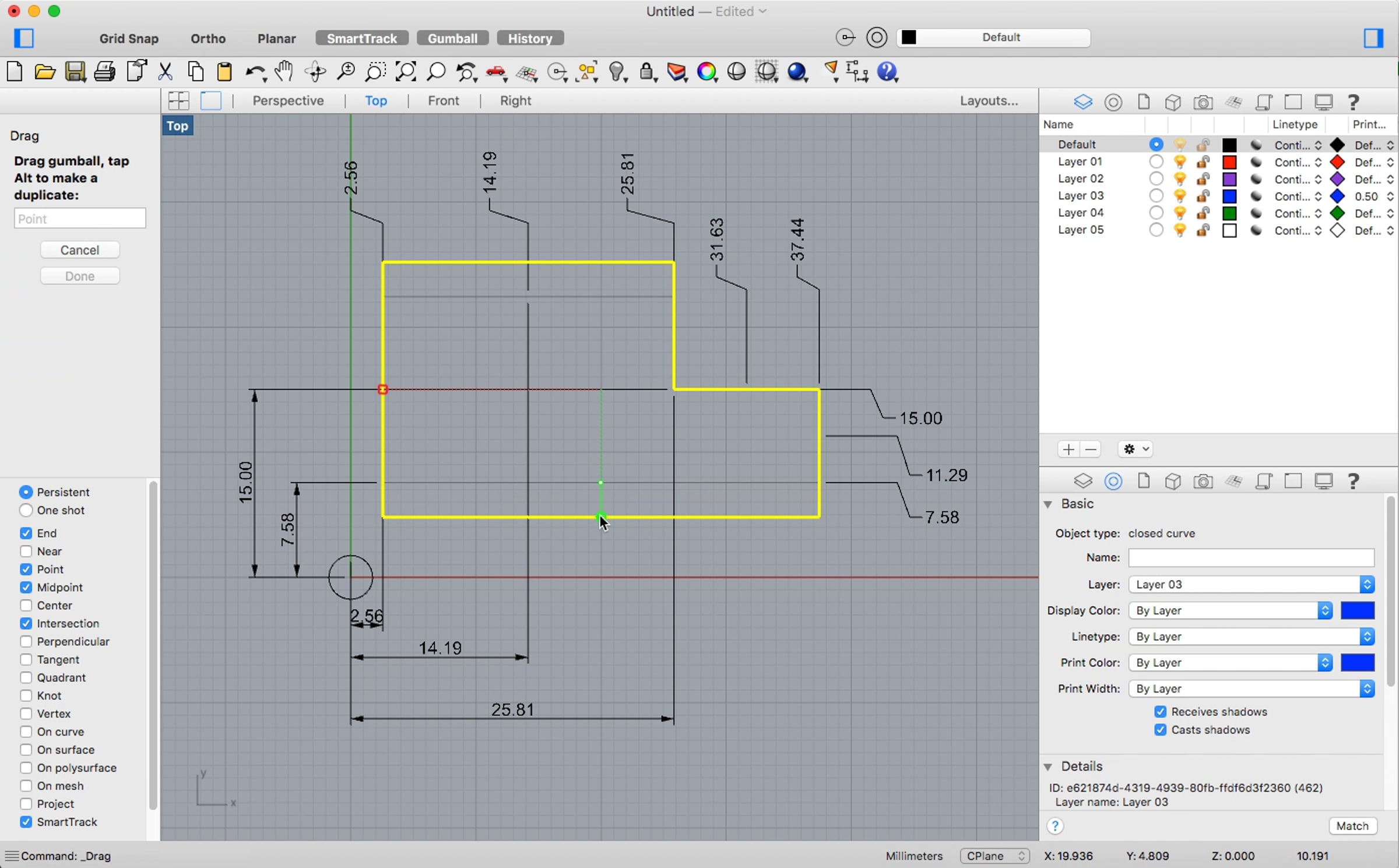Viewport: 1399px width, 868px height.
Task: Select the Pan hand tool
Action: click(284, 72)
